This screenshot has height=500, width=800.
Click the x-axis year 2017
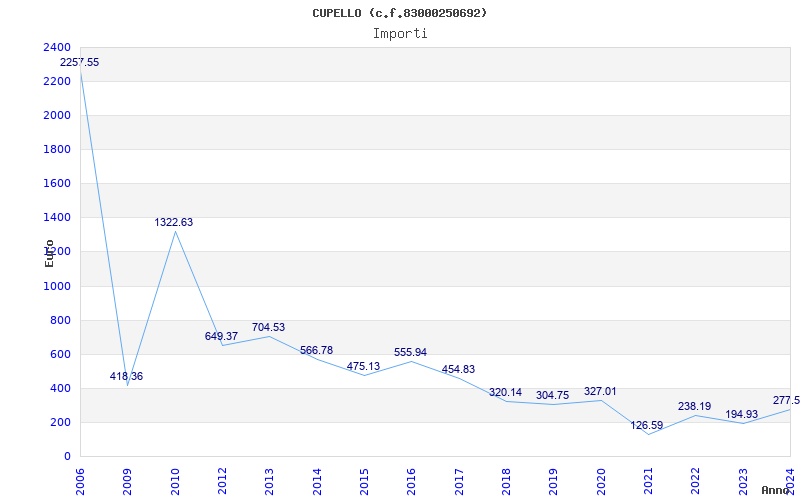459,482
